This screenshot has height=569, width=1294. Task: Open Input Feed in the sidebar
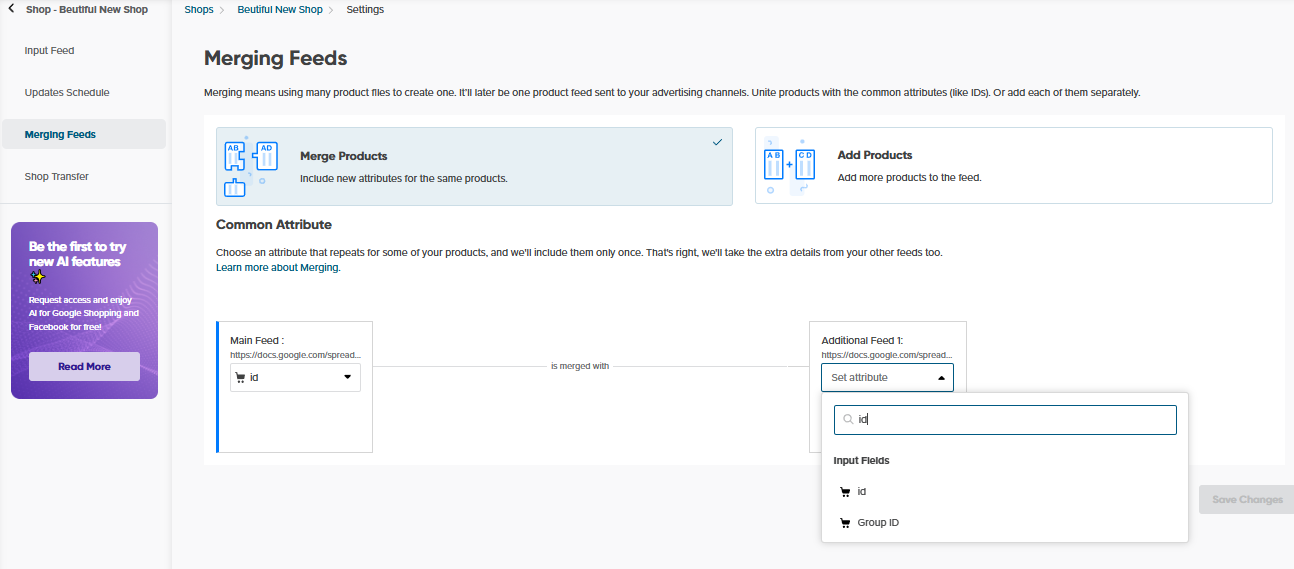(x=50, y=51)
